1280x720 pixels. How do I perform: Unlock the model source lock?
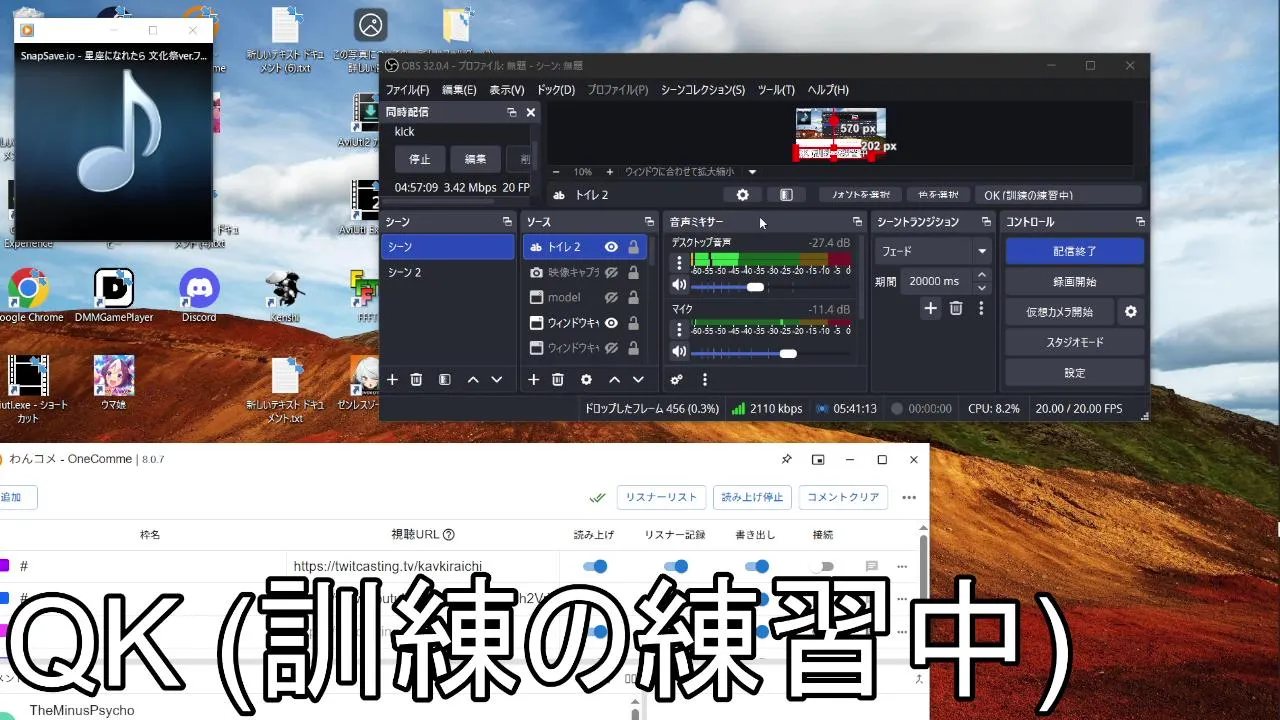pos(633,298)
